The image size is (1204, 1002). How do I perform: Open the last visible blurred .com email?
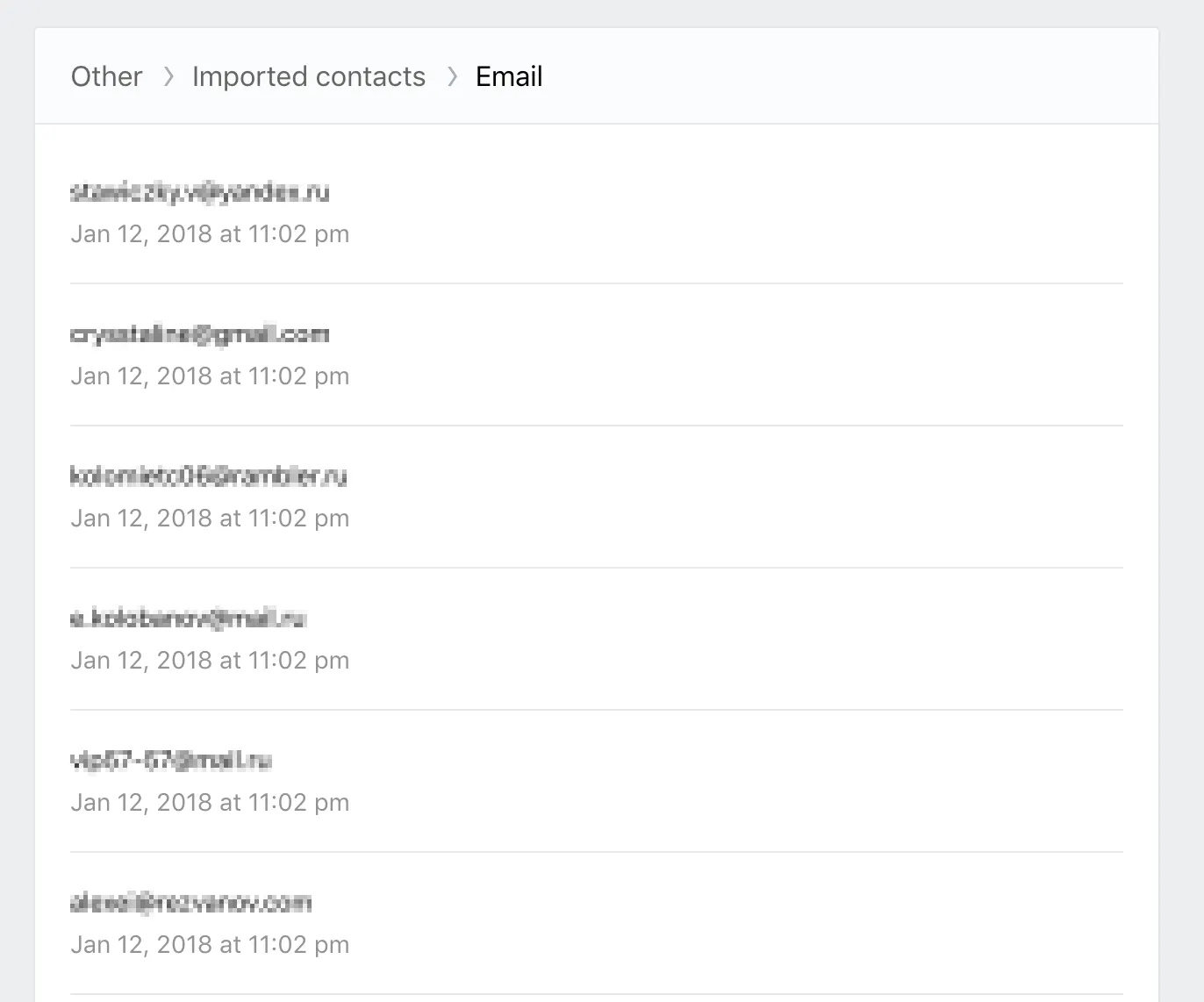coord(190,903)
